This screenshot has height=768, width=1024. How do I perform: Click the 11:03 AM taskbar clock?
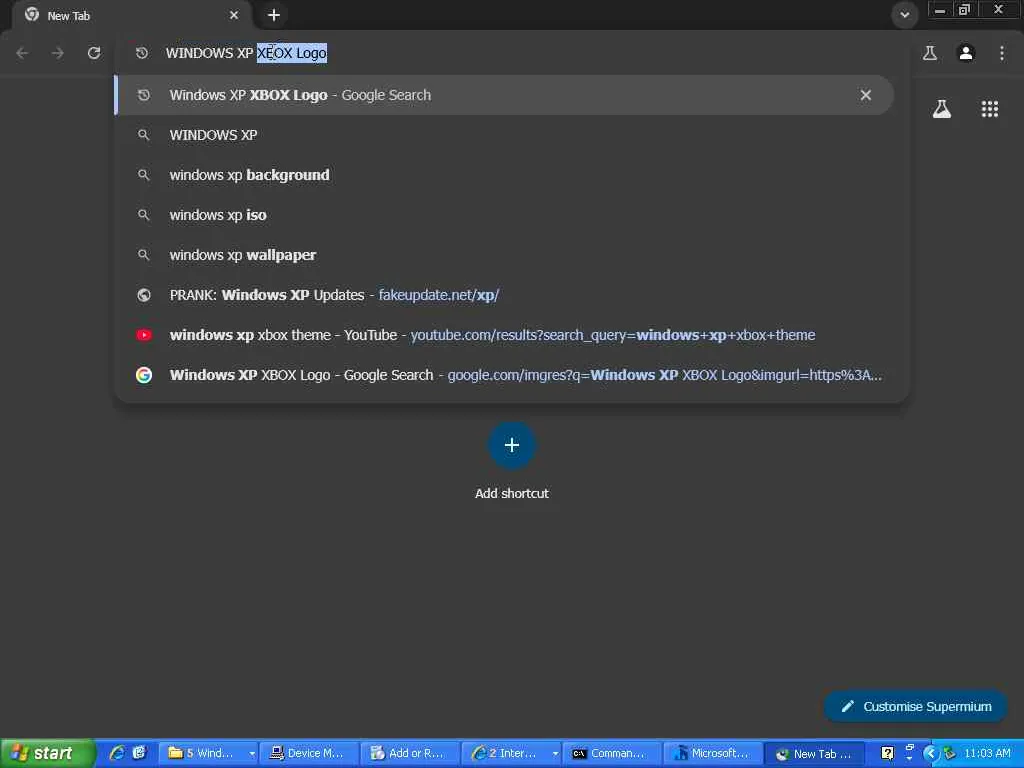[x=987, y=753]
